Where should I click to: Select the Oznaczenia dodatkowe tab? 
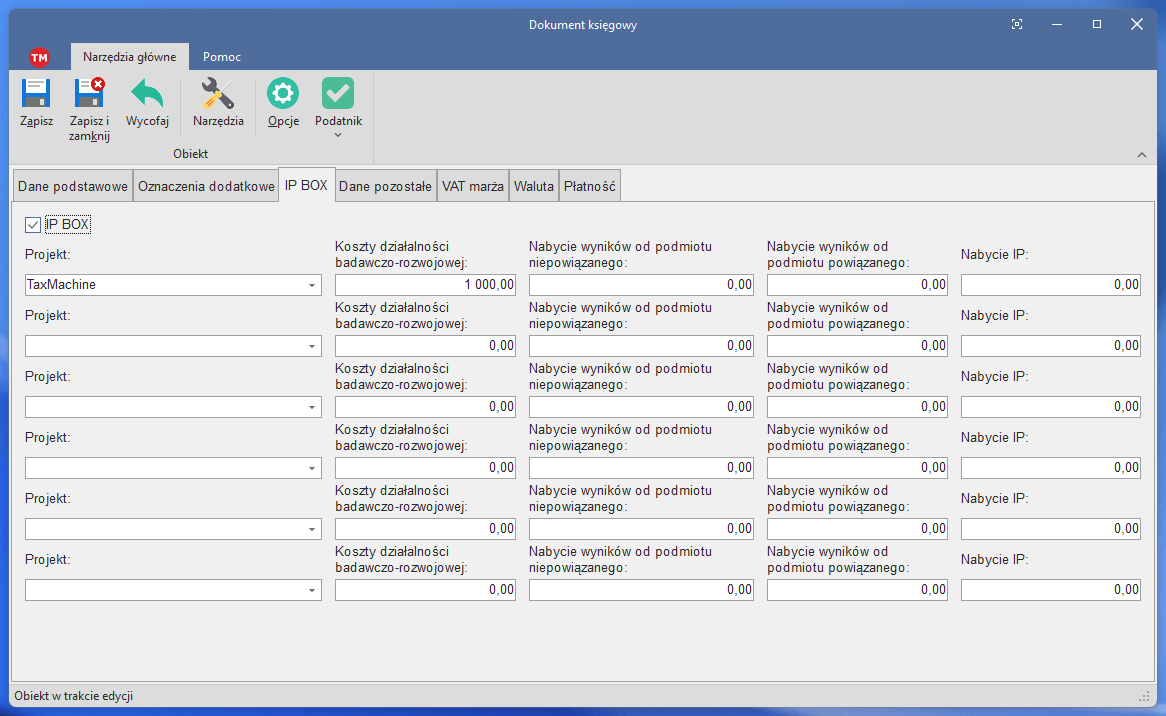(206, 186)
